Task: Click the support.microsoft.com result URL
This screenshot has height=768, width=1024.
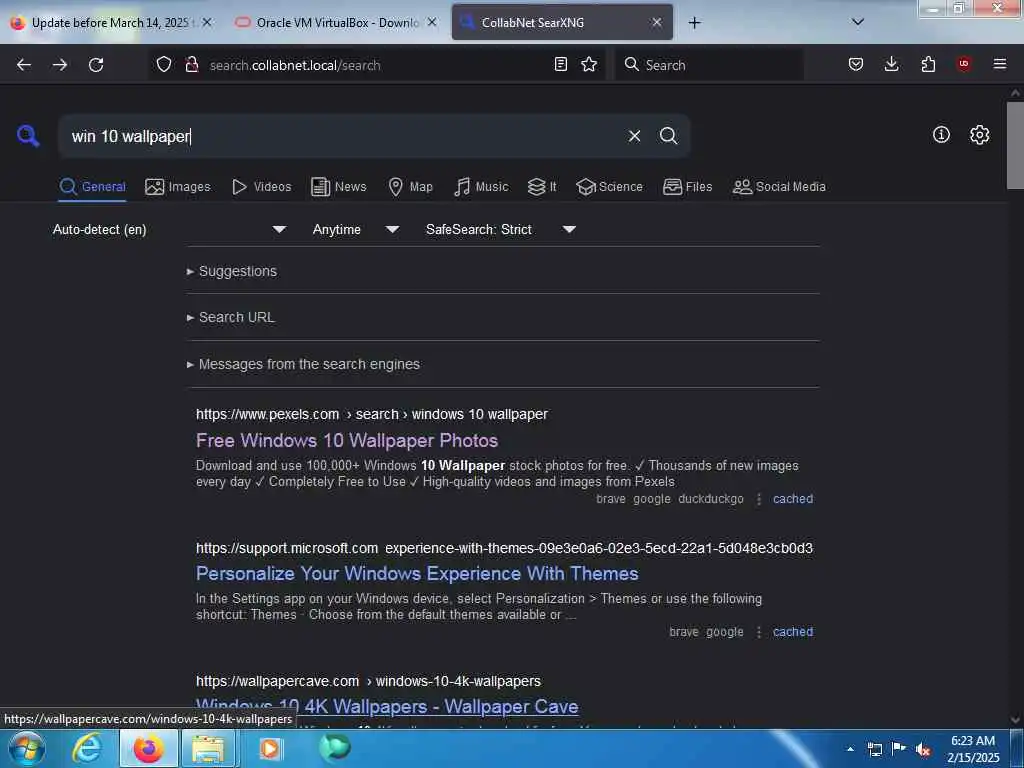Action: tap(504, 548)
